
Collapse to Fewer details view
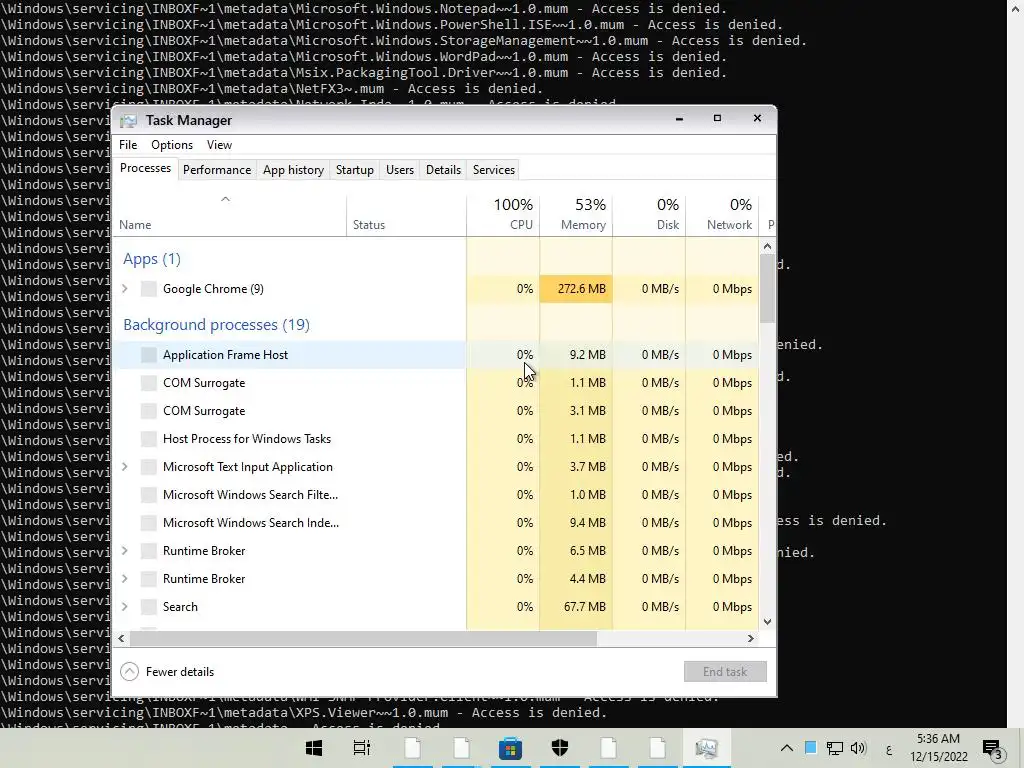[x=168, y=671]
